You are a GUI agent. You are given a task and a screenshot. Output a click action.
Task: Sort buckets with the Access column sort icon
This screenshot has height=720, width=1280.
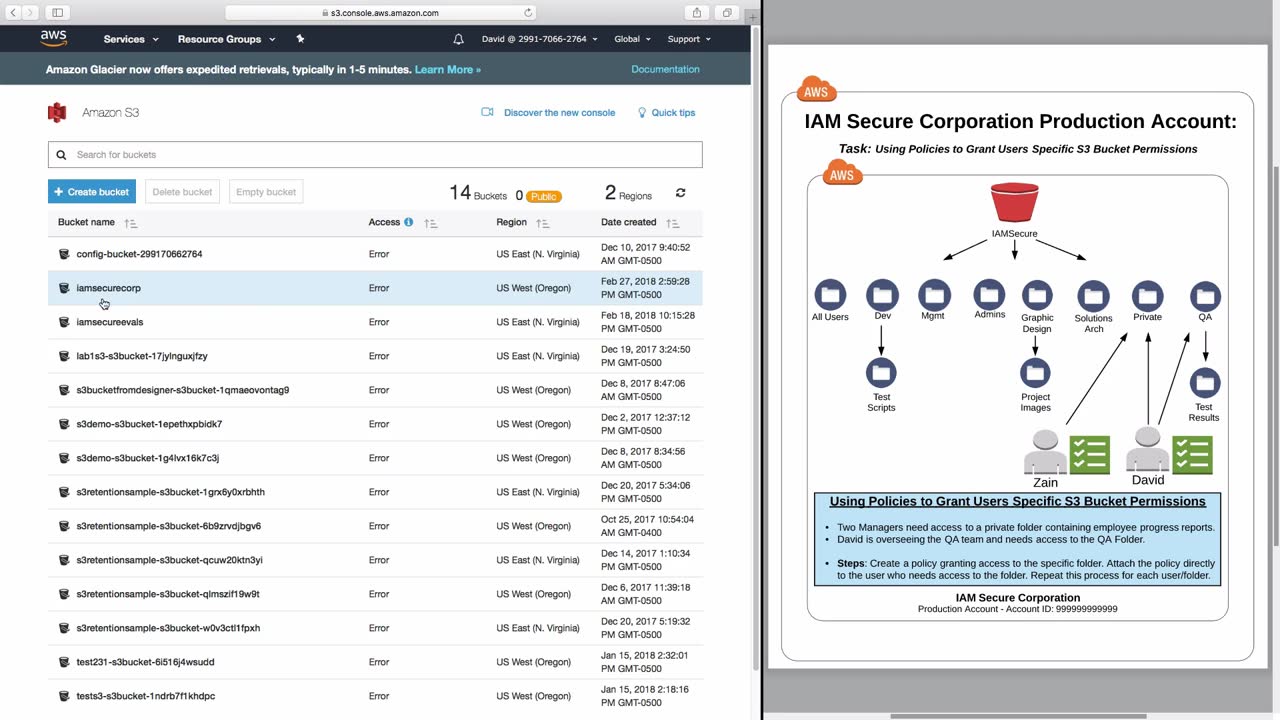point(431,223)
